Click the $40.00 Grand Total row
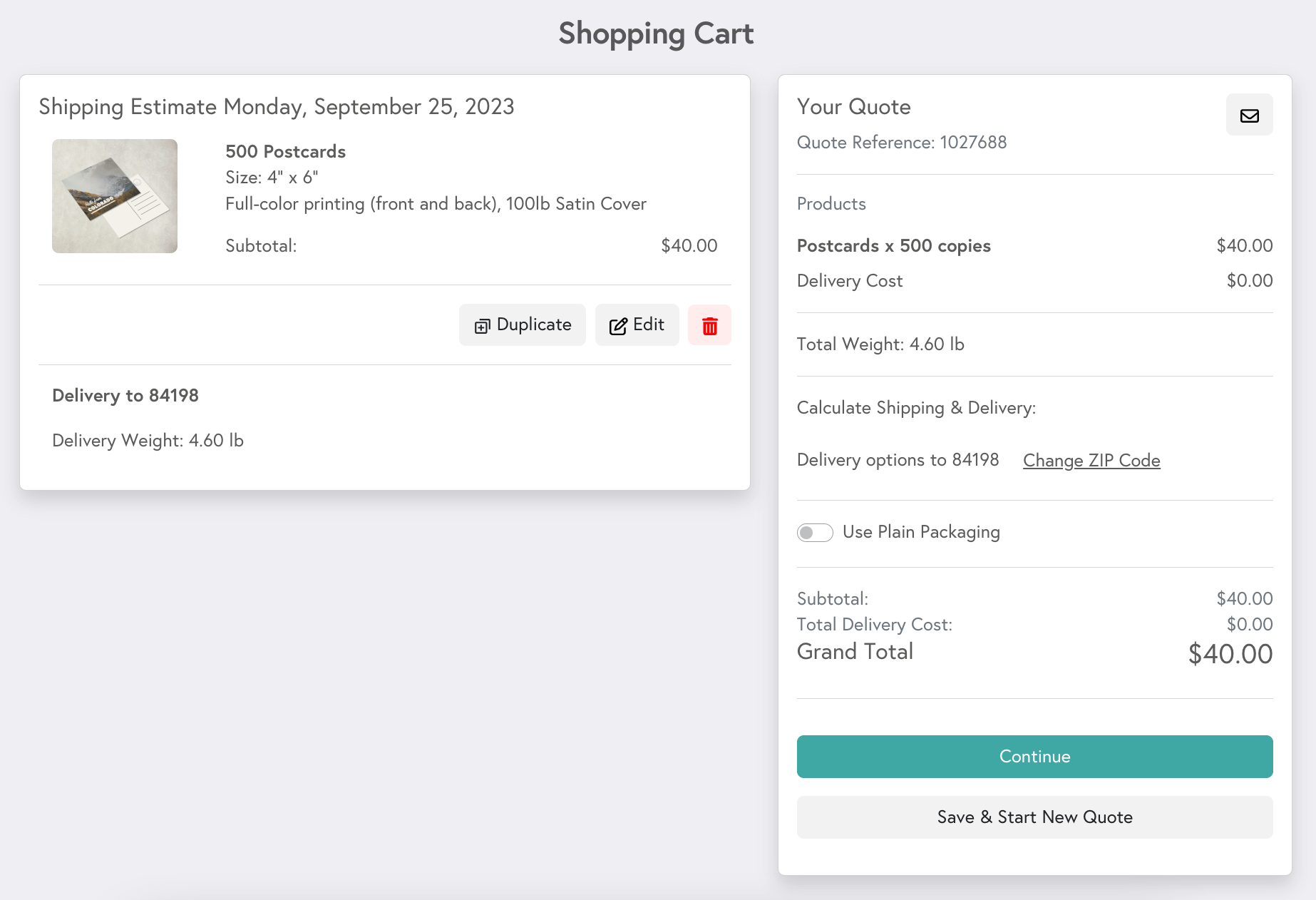 click(1034, 653)
